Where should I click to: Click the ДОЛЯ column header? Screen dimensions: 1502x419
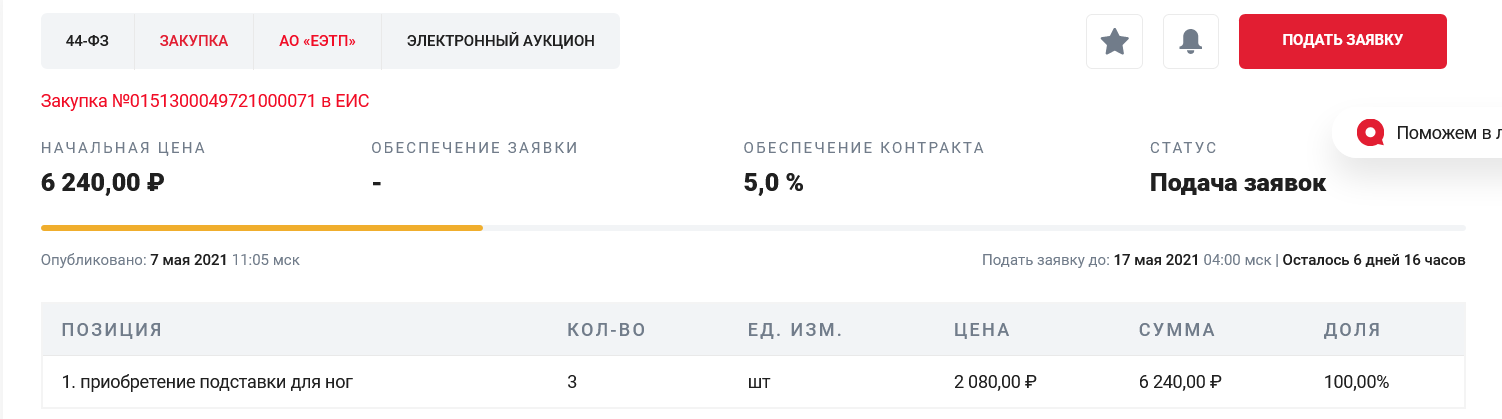click(x=1352, y=330)
